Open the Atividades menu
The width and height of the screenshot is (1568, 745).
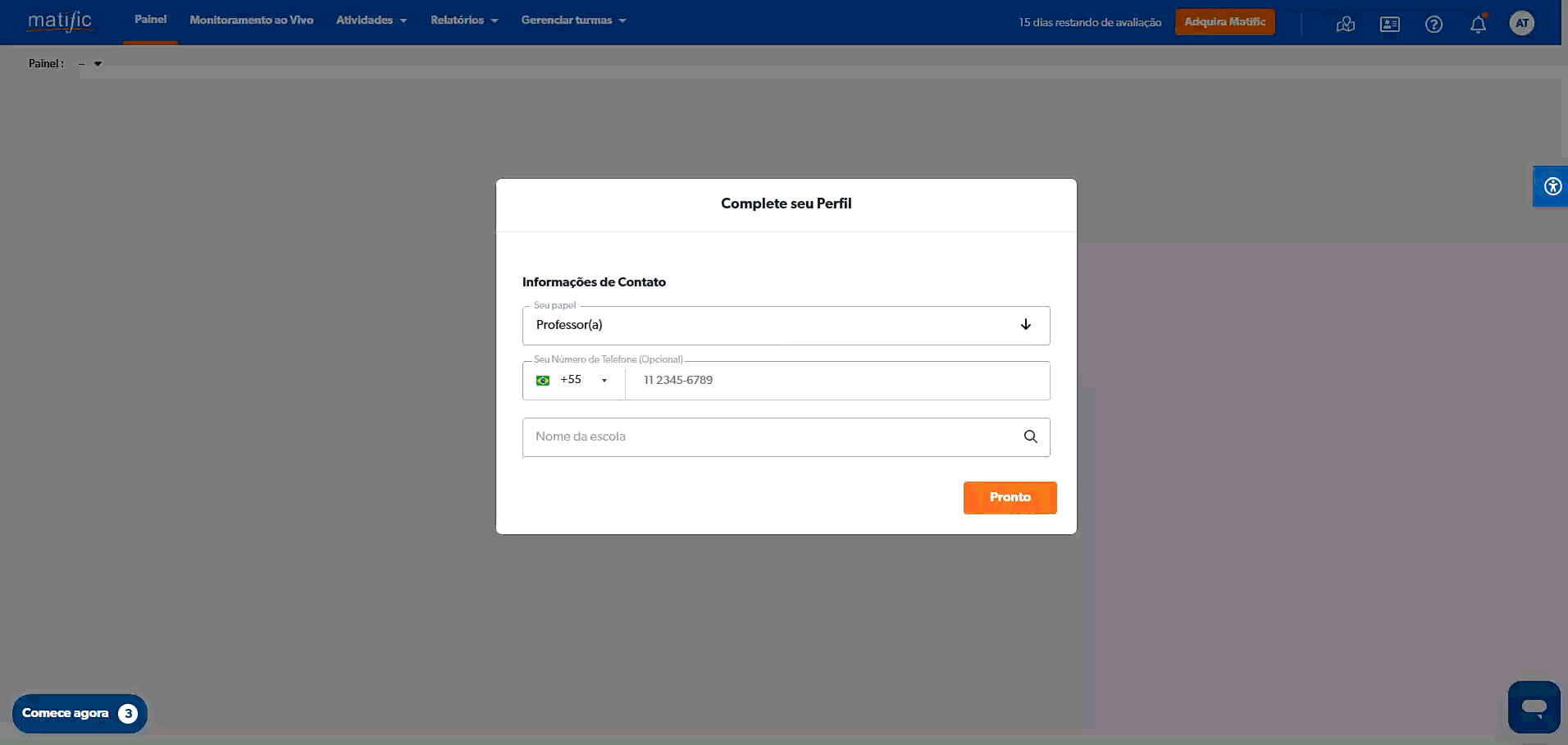[x=371, y=21]
